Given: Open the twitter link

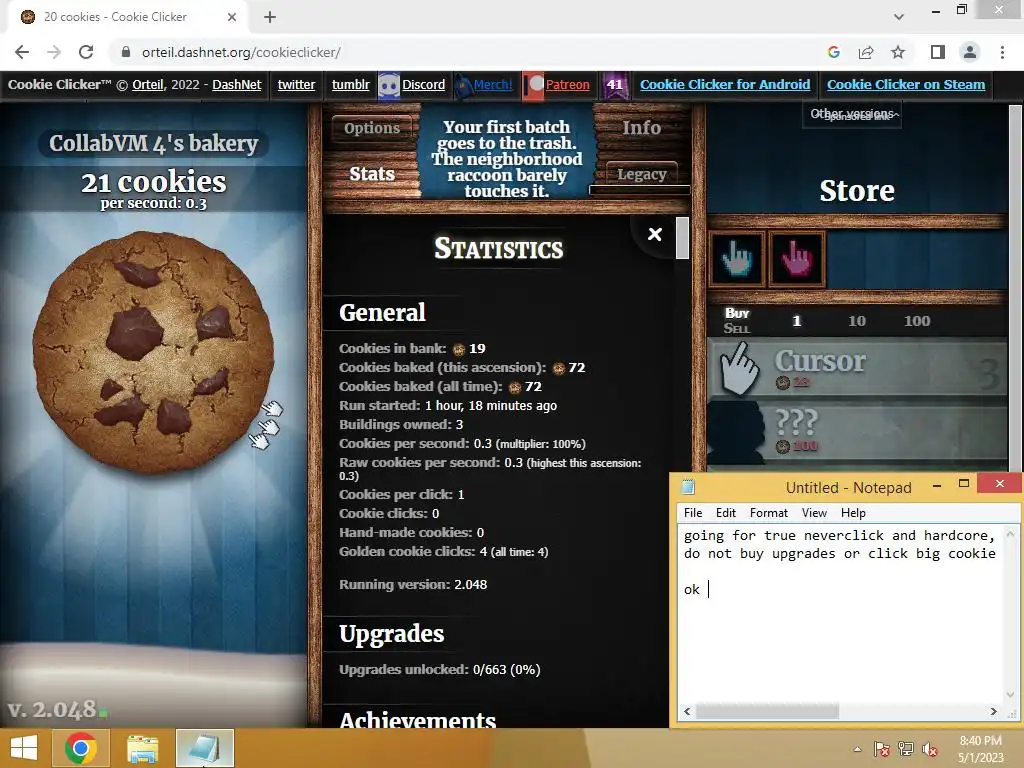Looking at the screenshot, I should coord(296,84).
